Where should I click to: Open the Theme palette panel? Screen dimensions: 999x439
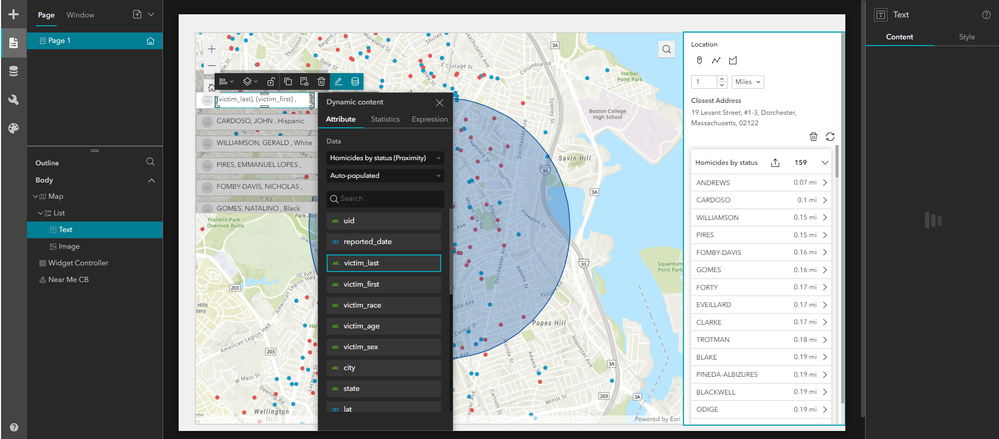click(x=13, y=128)
